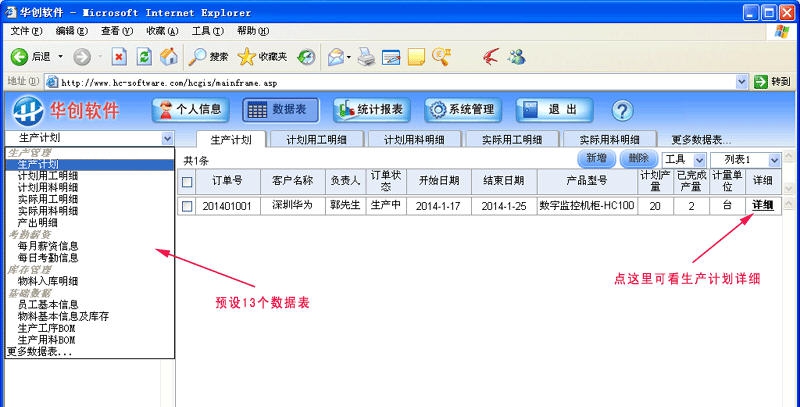This screenshot has width=800, height=407.
Task: Stop page loading with red X icon
Action: (119, 57)
